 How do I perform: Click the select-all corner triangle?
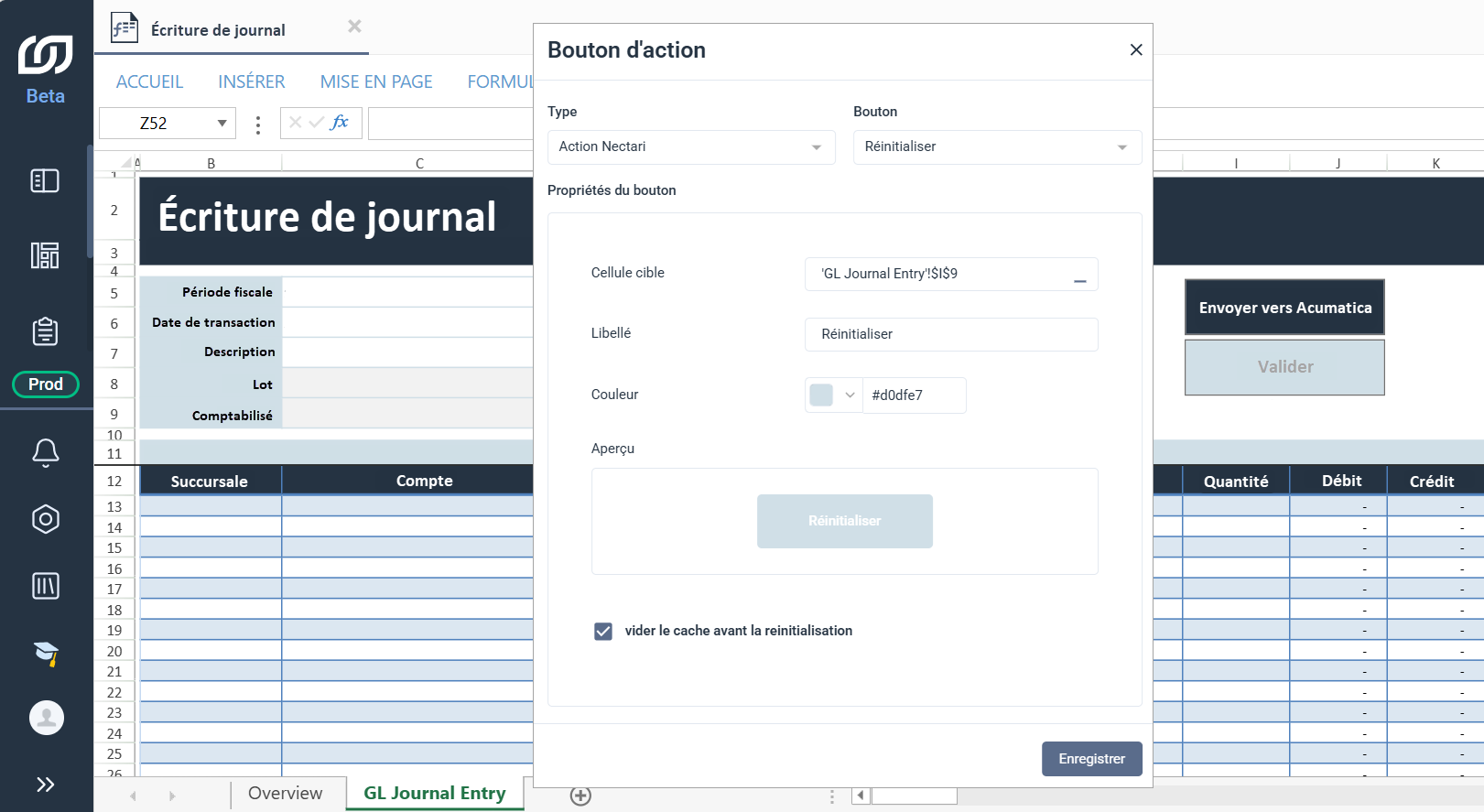(127, 162)
